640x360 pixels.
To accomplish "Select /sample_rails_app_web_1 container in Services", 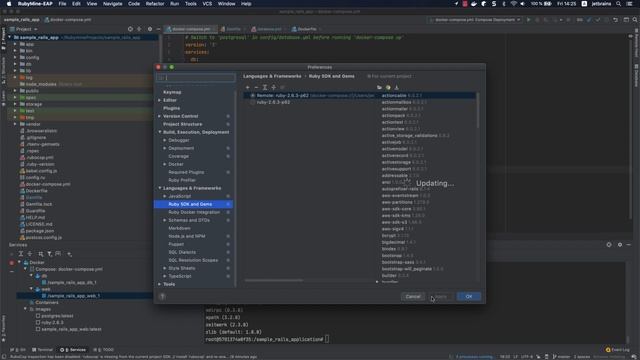I will tap(73, 296).
